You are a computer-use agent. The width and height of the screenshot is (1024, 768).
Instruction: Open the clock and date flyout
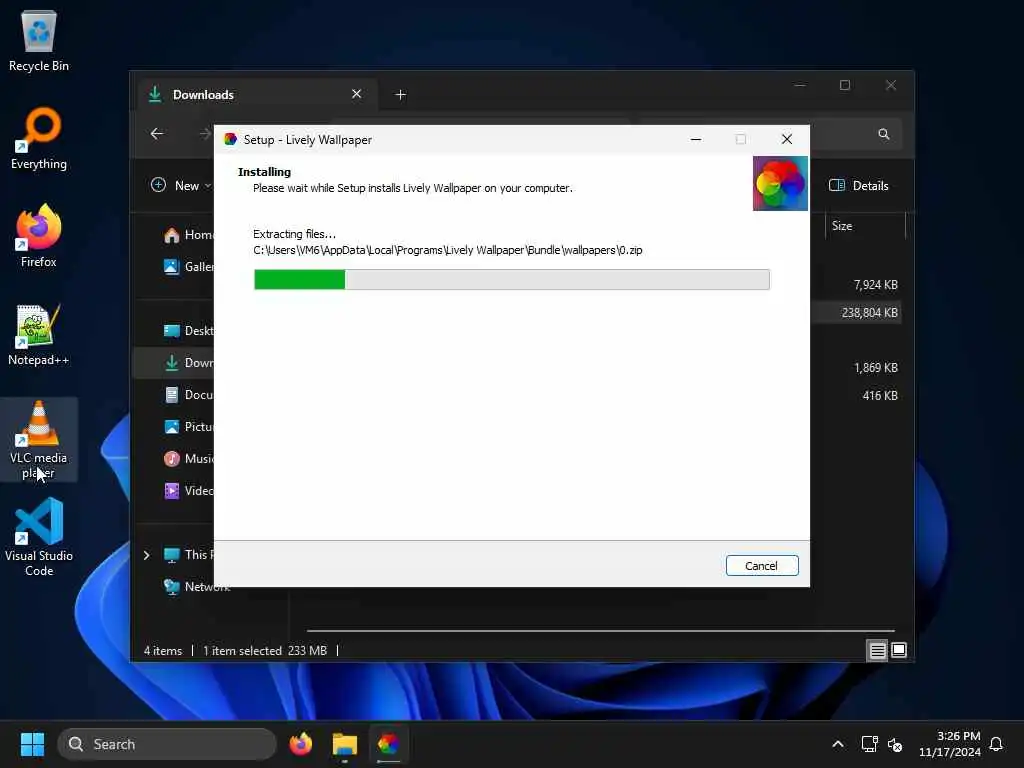[x=950, y=744]
